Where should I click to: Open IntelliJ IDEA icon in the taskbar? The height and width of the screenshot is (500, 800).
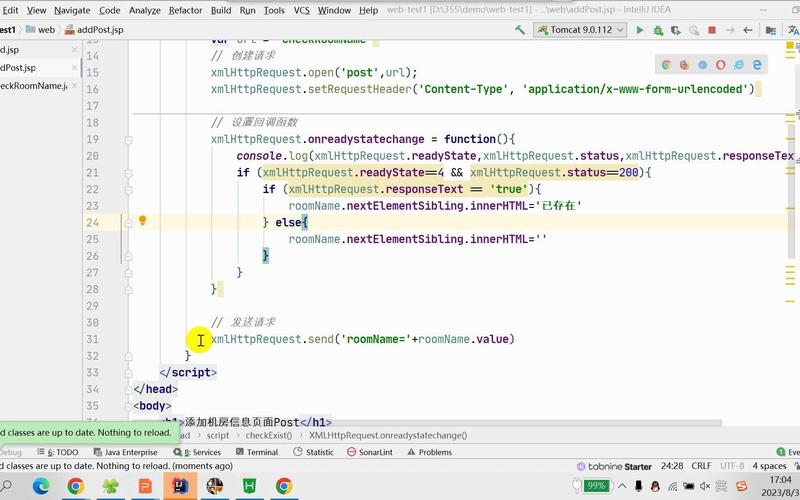coord(180,486)
